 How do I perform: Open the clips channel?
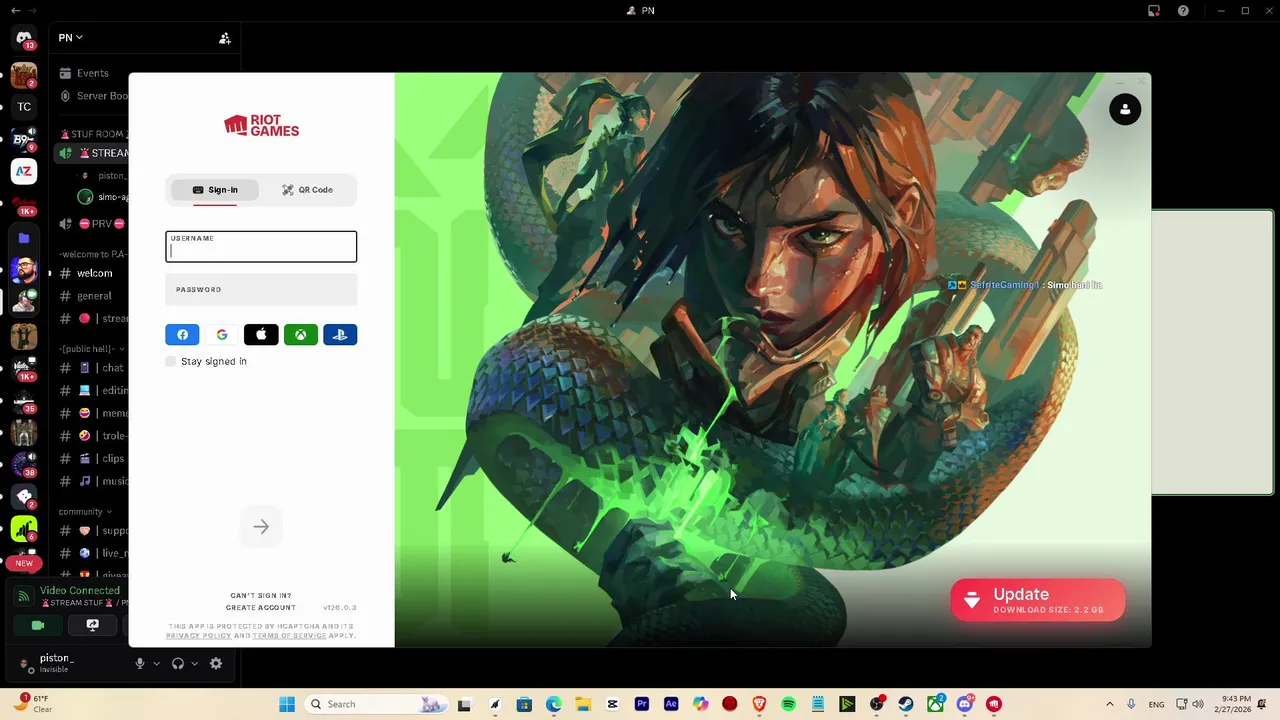pos(93,458)
